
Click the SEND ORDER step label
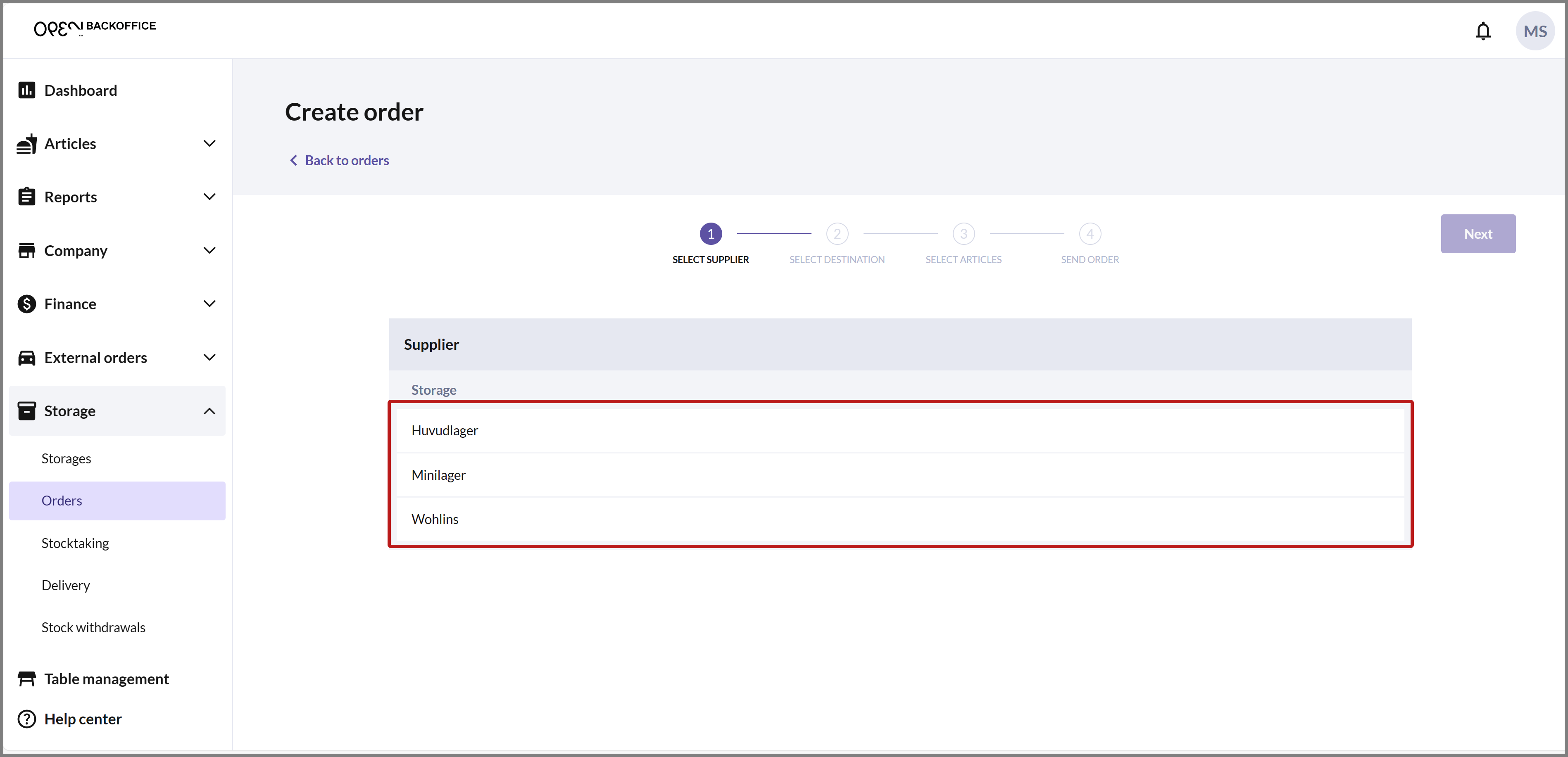pyautogui.click(x=1090, y=259)
